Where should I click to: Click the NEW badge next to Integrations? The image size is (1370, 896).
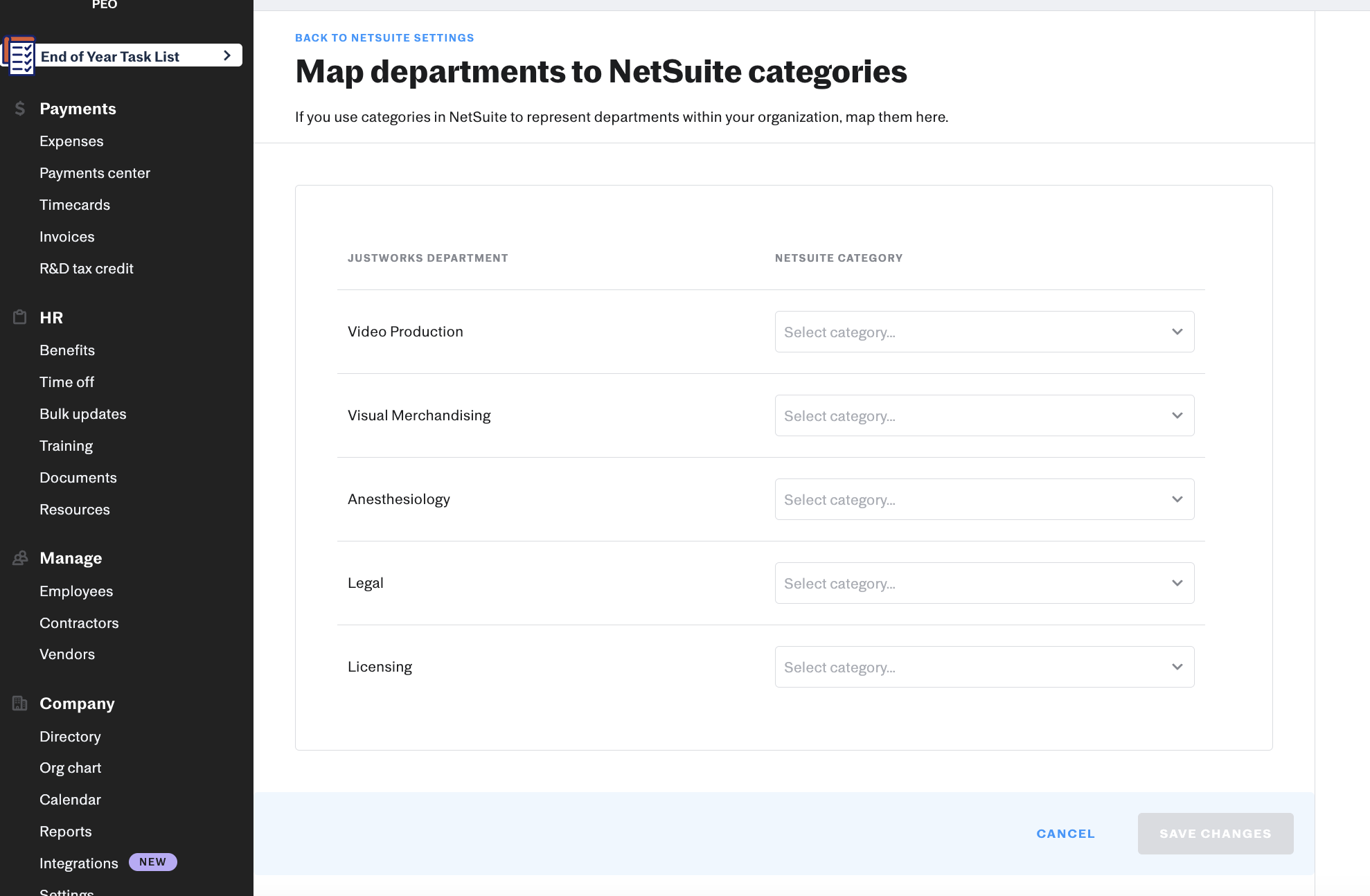click(x=152, y=861)
